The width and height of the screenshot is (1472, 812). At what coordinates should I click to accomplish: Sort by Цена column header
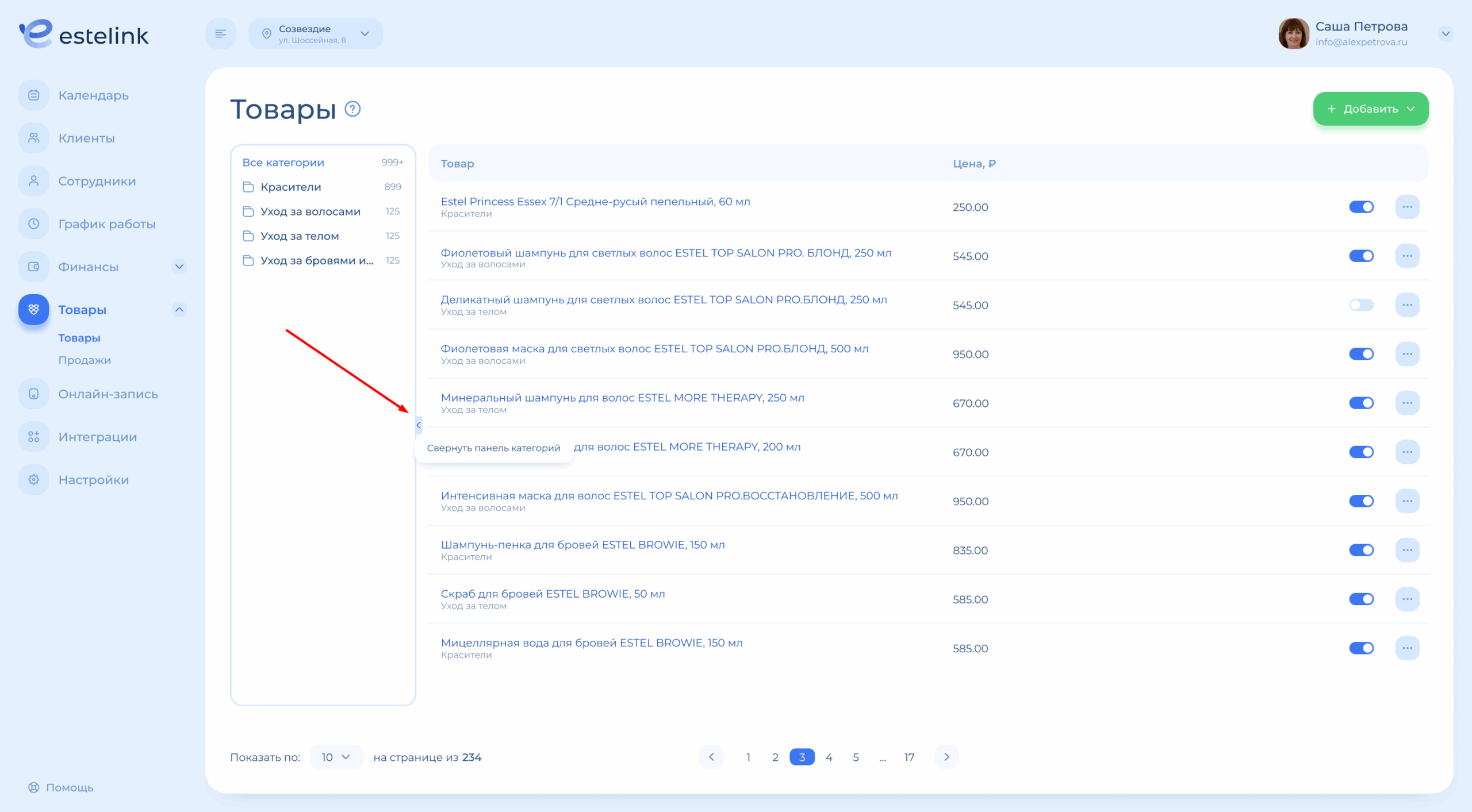click(x=974, y=164)
